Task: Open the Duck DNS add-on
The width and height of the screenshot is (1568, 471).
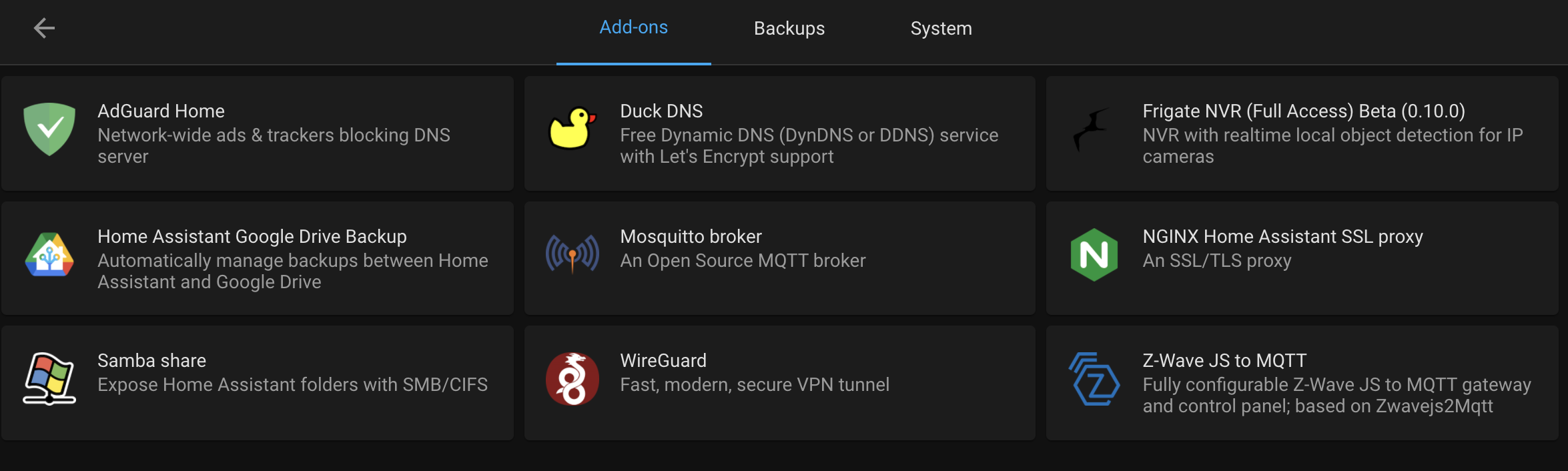Action: point(779,133)
